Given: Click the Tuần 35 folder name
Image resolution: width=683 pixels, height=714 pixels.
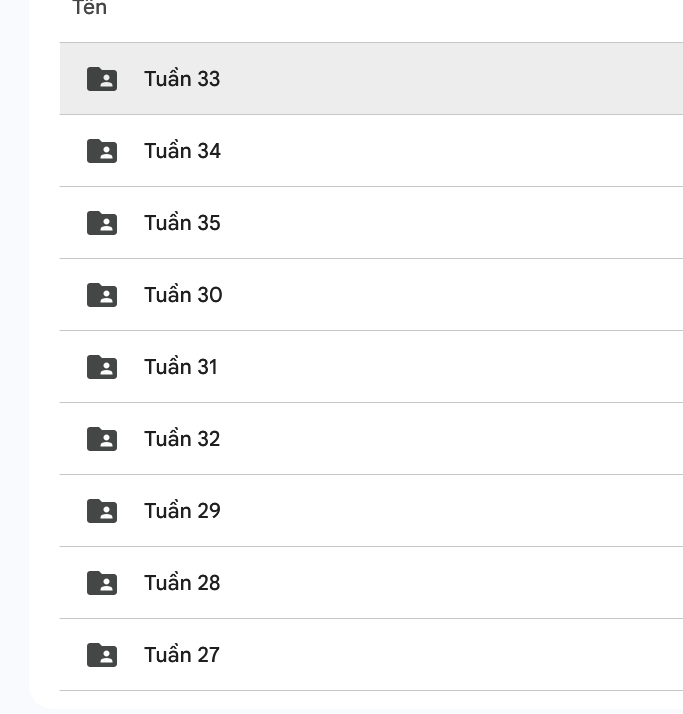Looking at the screenshot, I should pyautogui.click(x=182, y=223).
